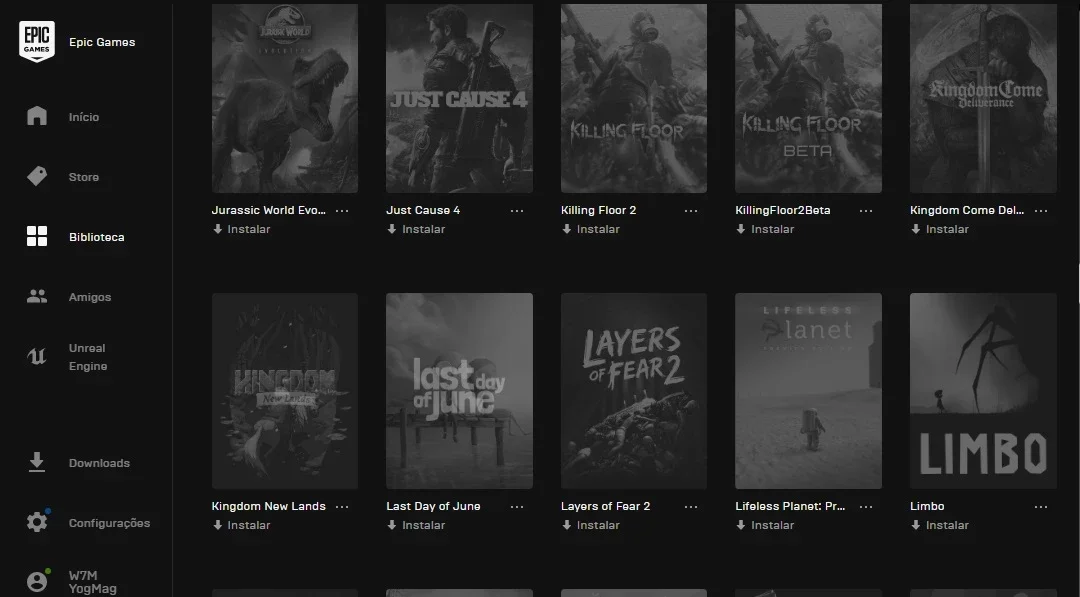
Task: Click Instalar under Limbo
Action: click(947, 525)
